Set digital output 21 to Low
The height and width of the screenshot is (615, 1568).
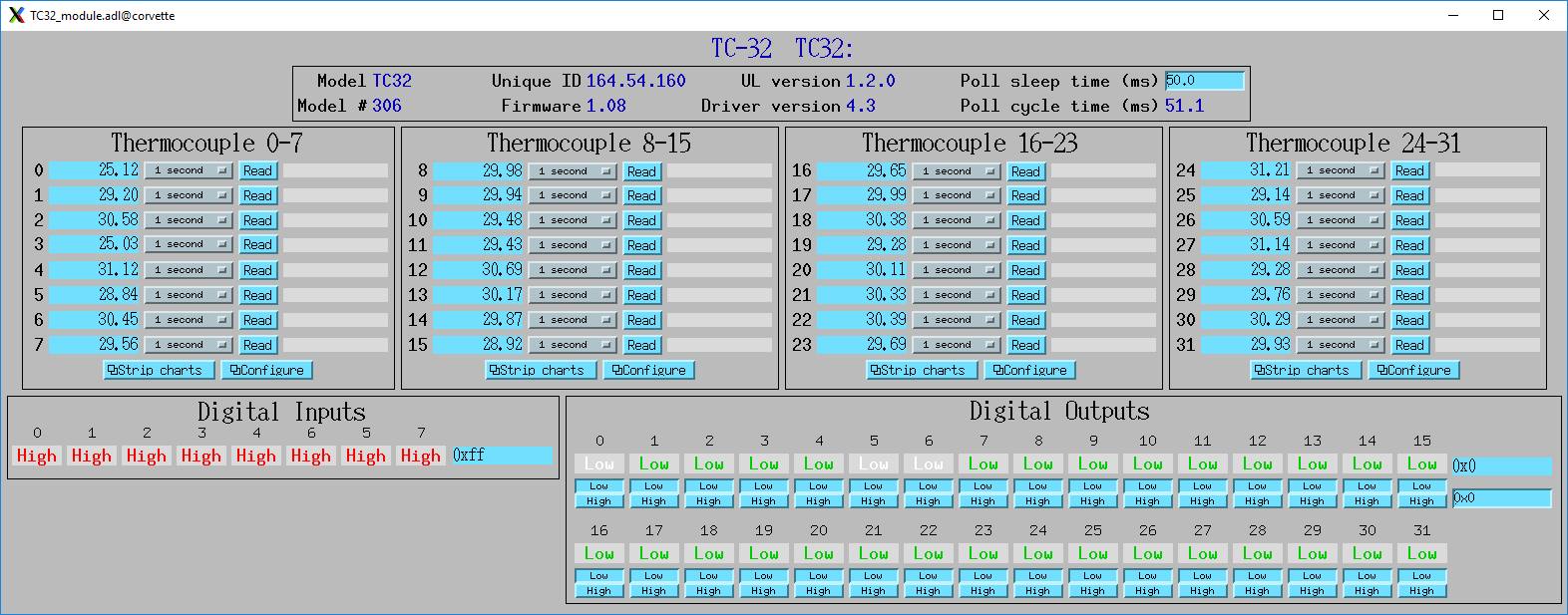pyautogui.click(x=874, y=576)
